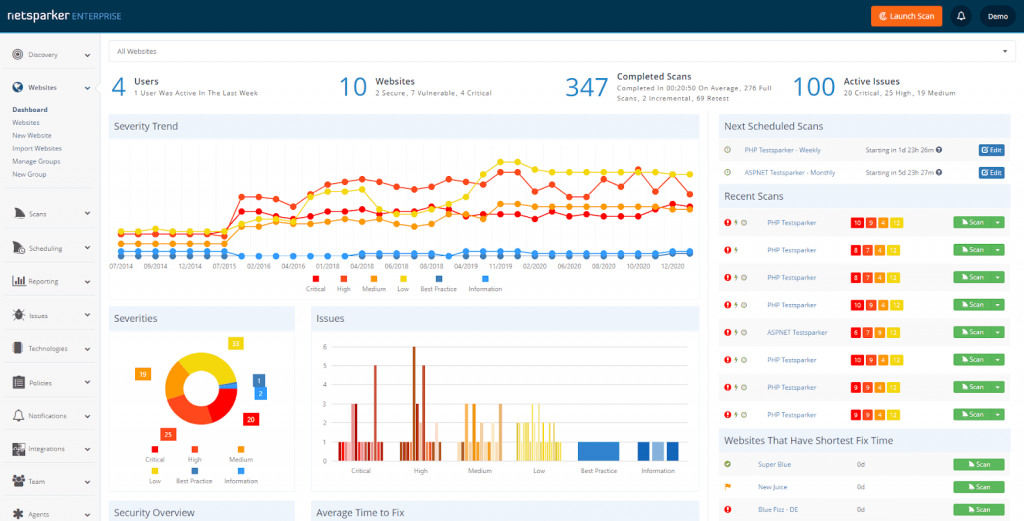Click the Integrations icon in sidebar

[18, 449]
